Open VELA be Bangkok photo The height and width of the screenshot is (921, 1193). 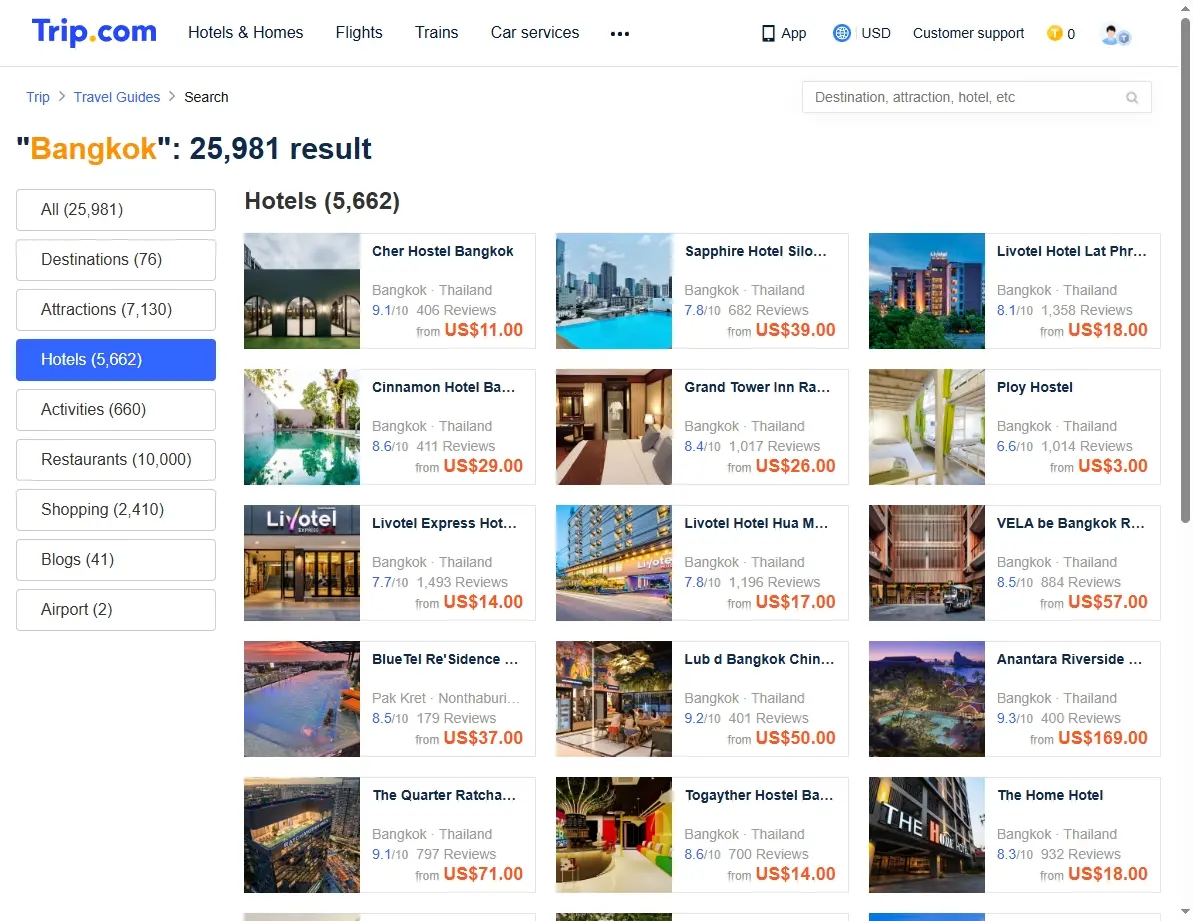[927, 564]
